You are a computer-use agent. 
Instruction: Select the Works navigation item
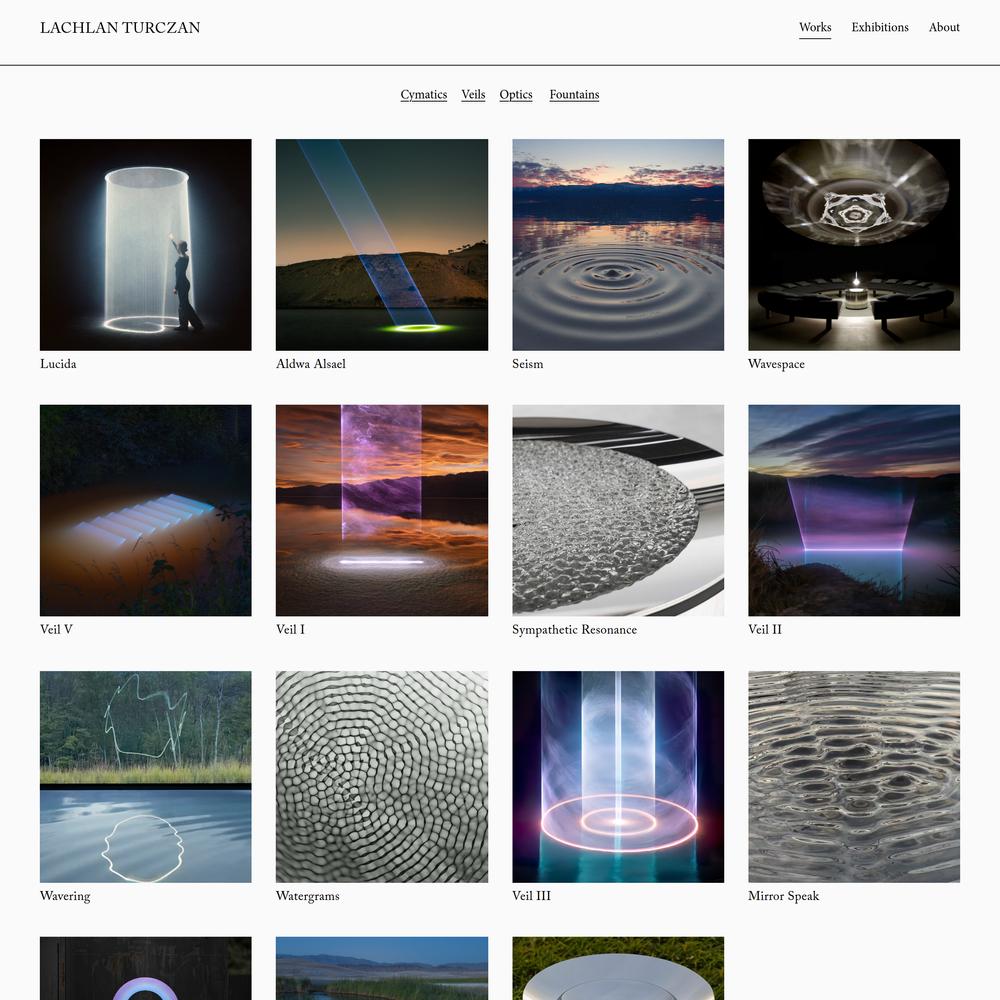click(815, 27)
